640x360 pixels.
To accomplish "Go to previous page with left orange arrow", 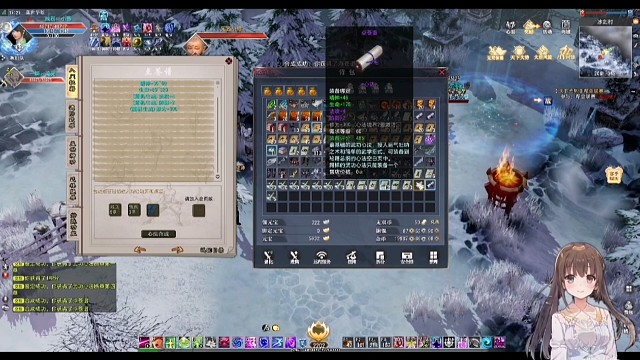I will click(140, 250).
